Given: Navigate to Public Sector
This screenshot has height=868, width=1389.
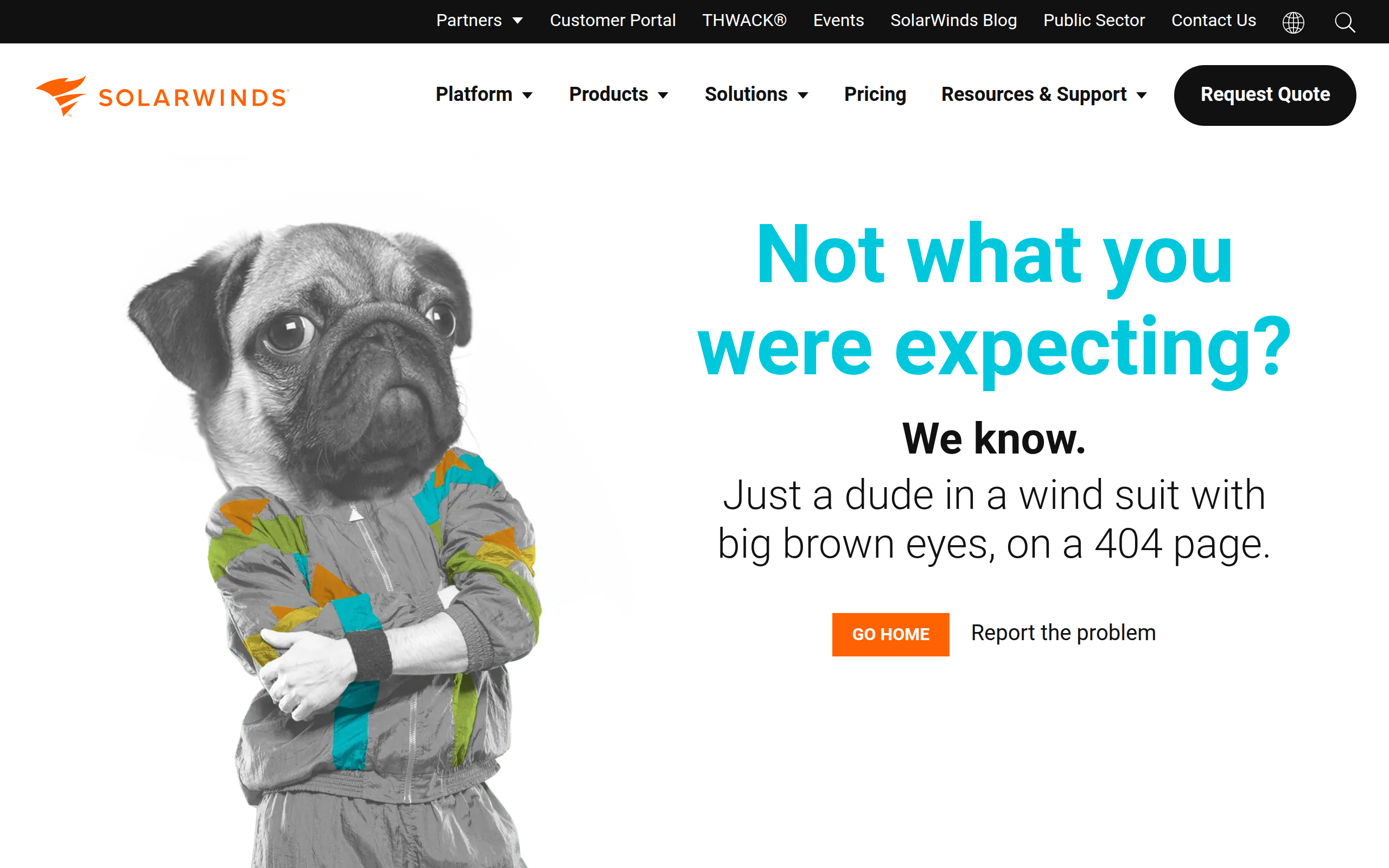Looking at the screenshot, I should [1093, 21].
